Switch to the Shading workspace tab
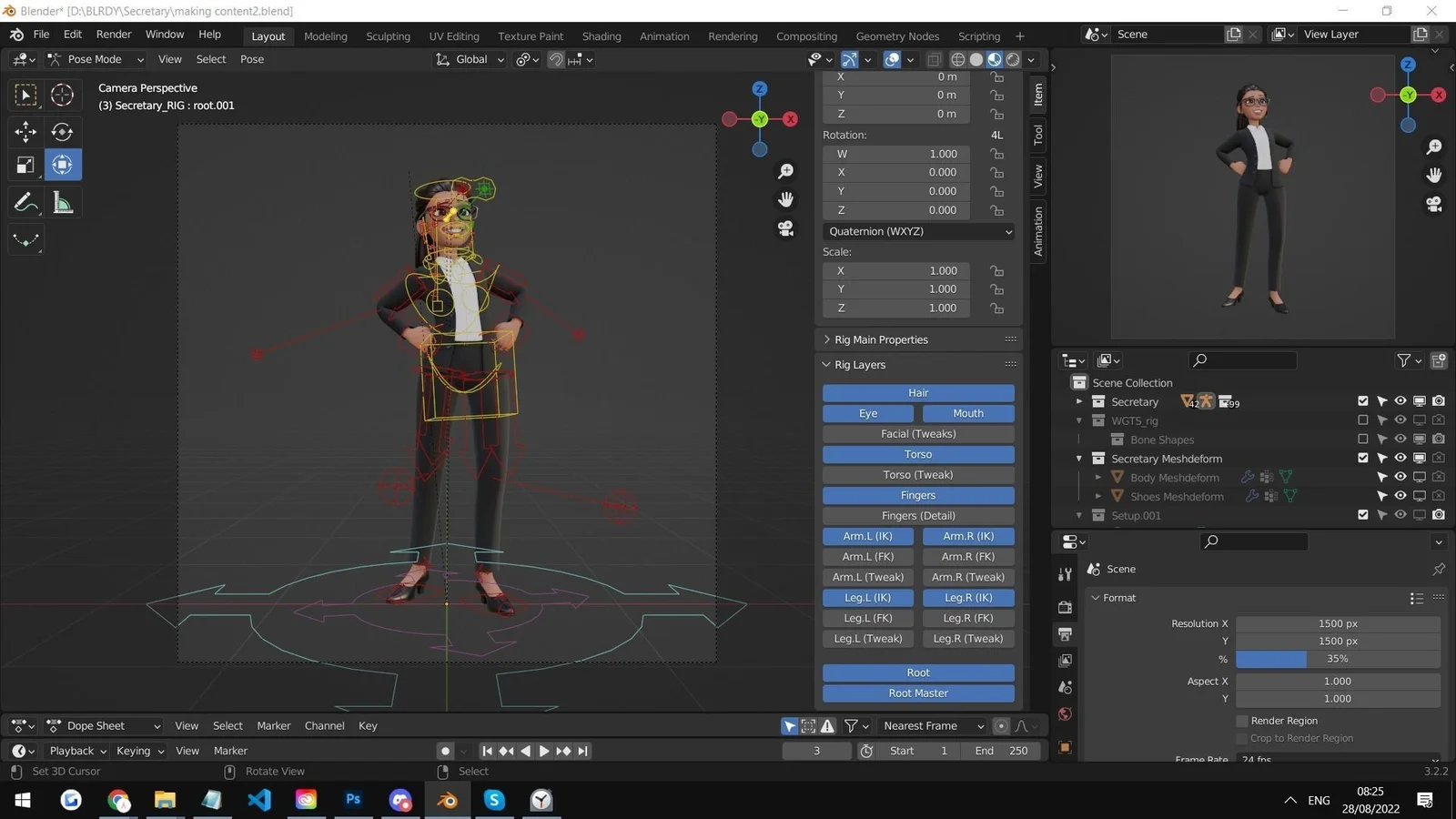The height and width of the screenshot is (819, 1456). click(602, 36)
